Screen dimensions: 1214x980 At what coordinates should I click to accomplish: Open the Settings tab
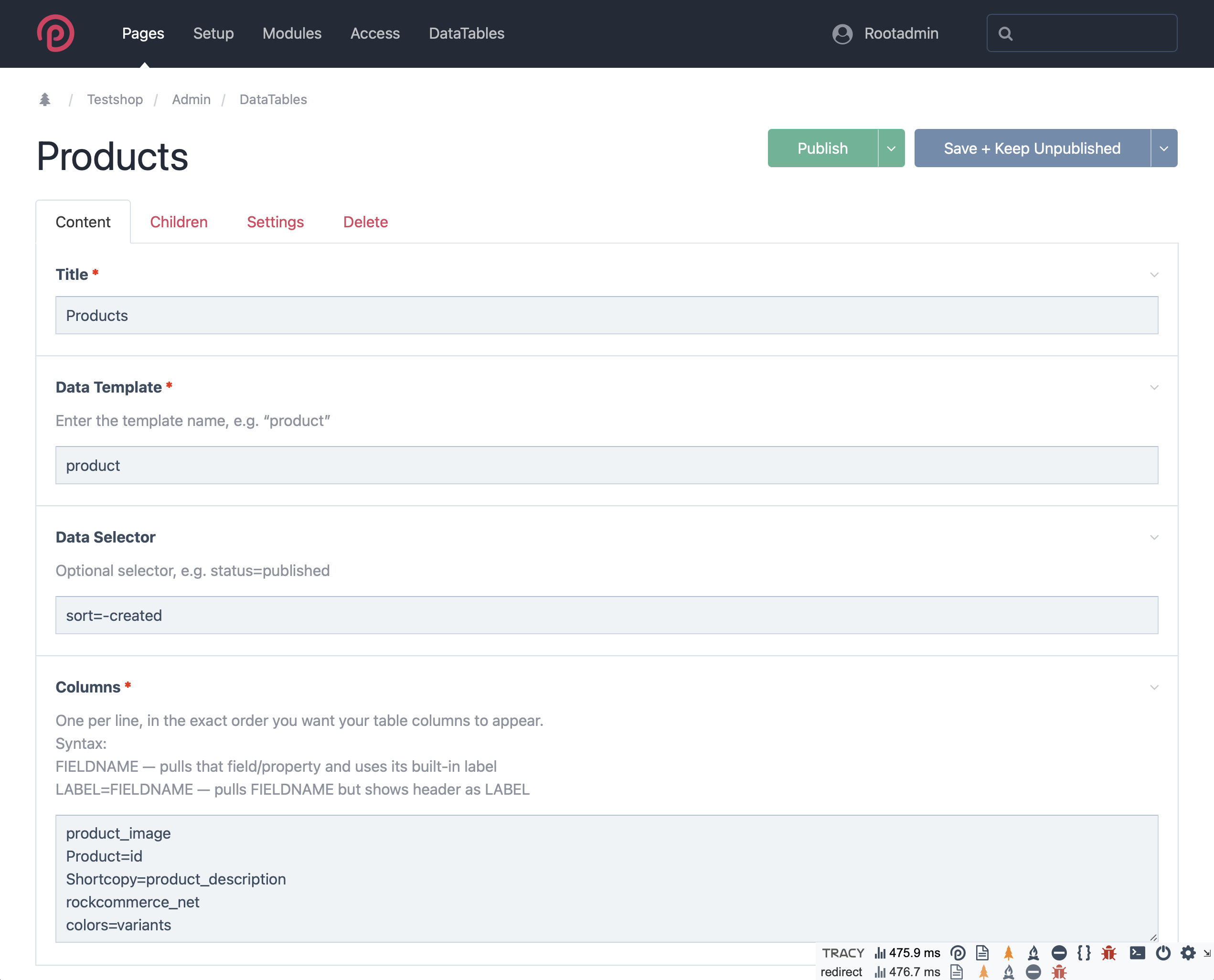point(276,222)
